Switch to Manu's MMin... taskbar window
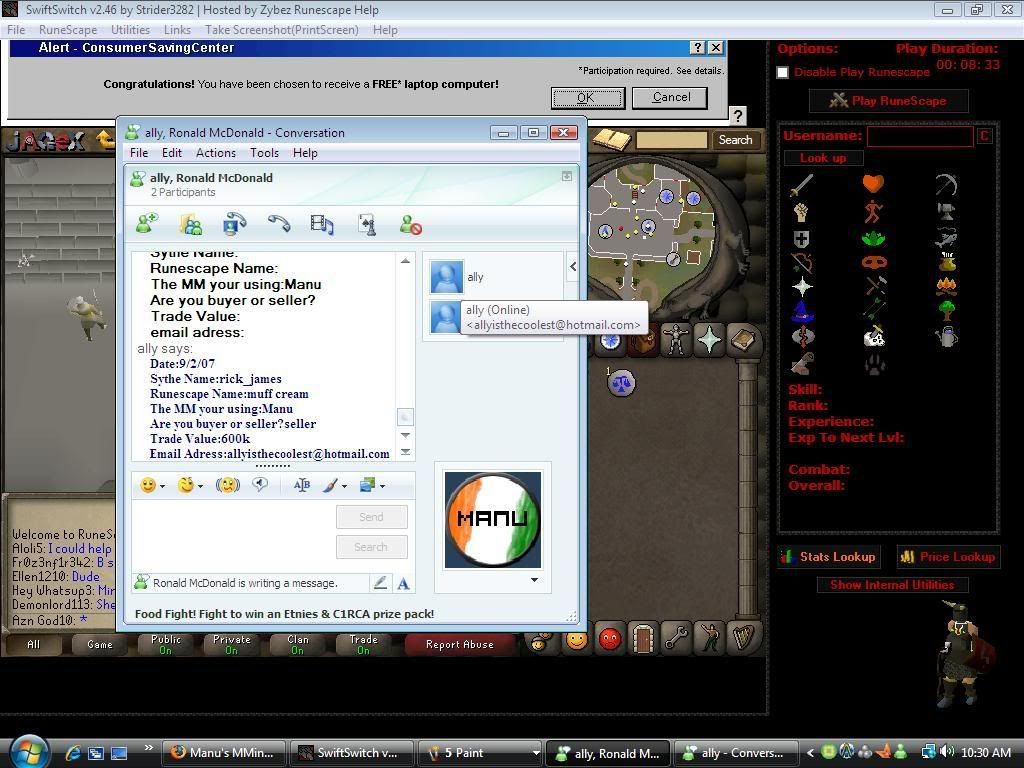 223,753
